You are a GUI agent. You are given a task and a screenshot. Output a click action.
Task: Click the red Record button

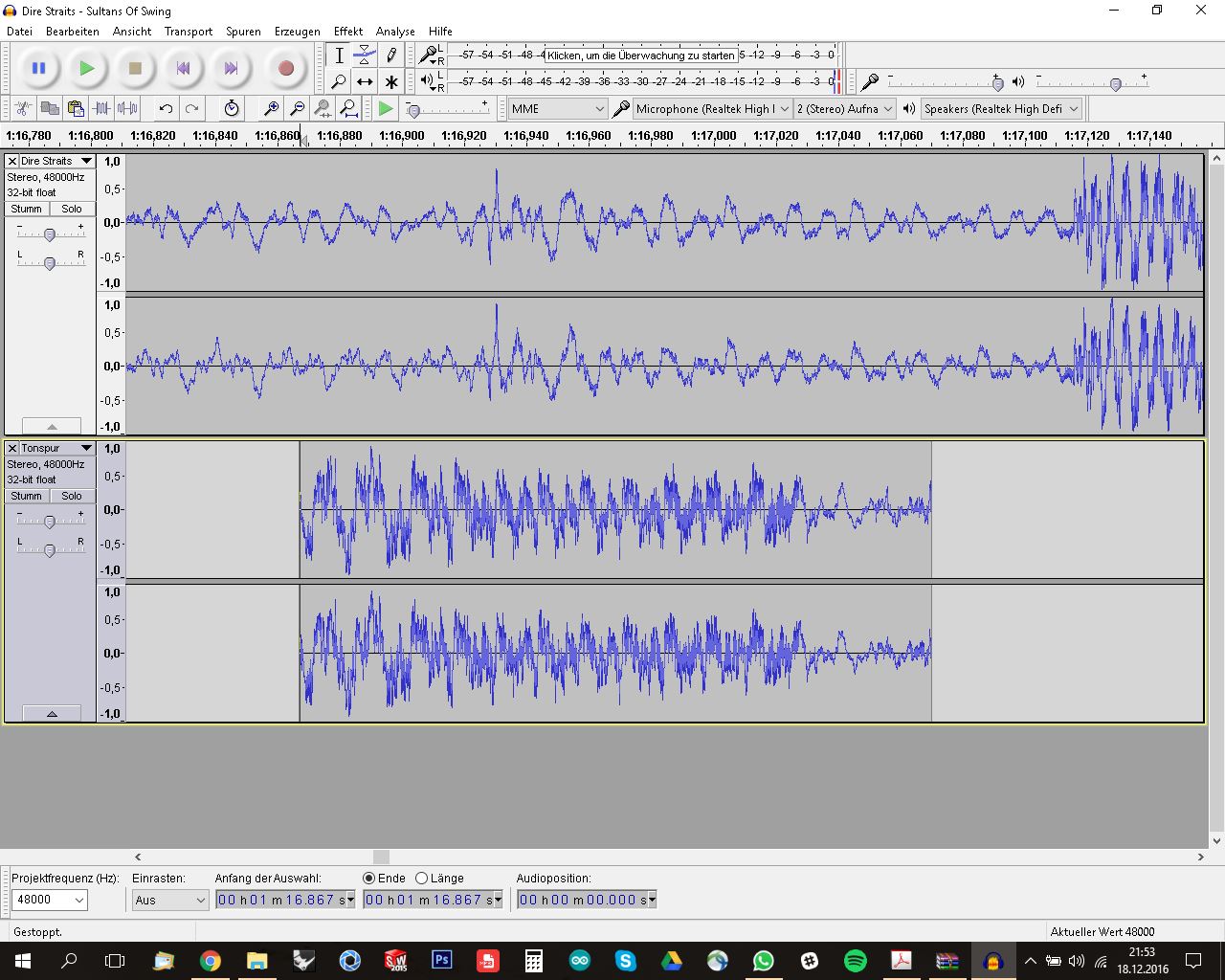[285, 68]
